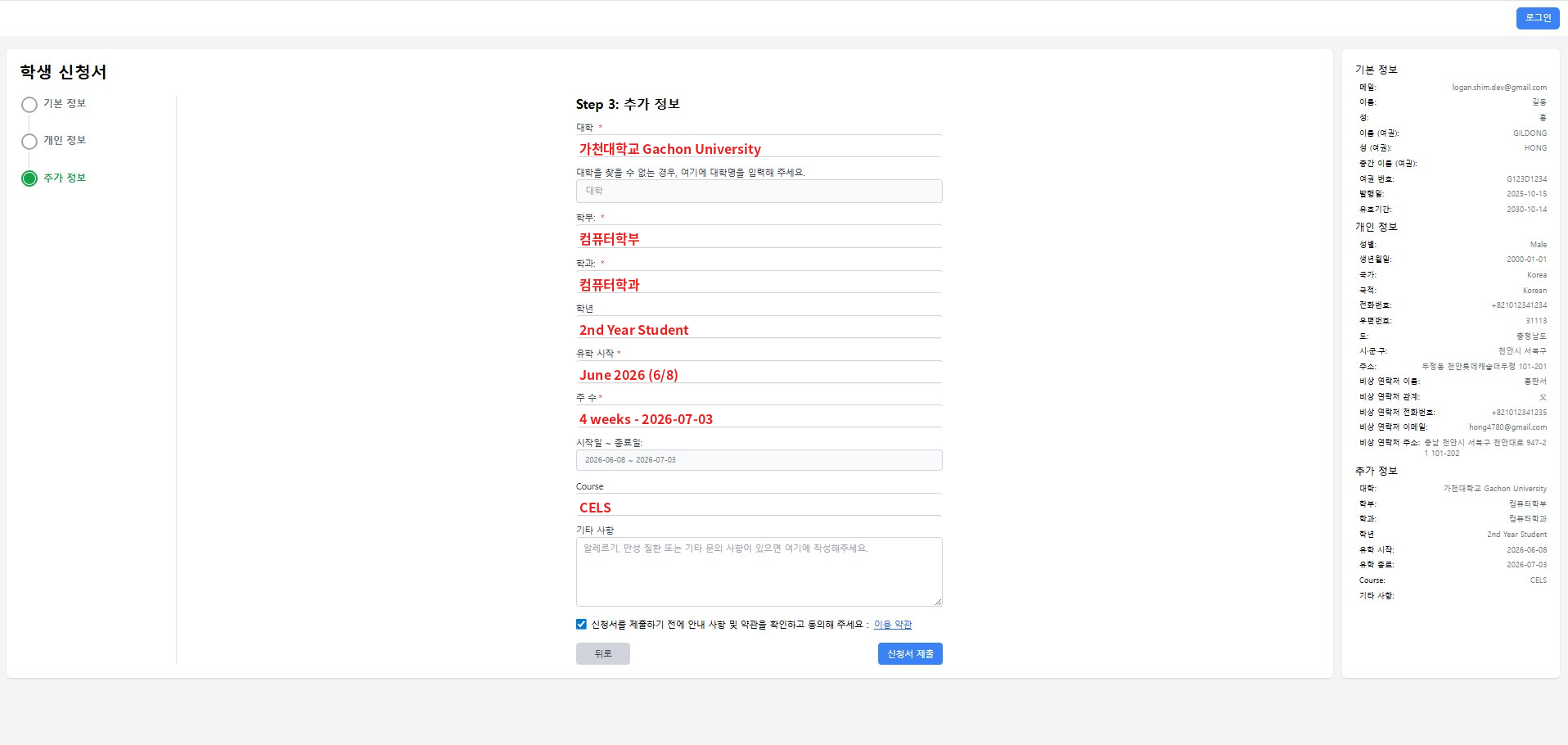Viewport: 1568px width, 745px height.
Task: Click the 대학 name text input field
Action: click(x=759, y=191)
